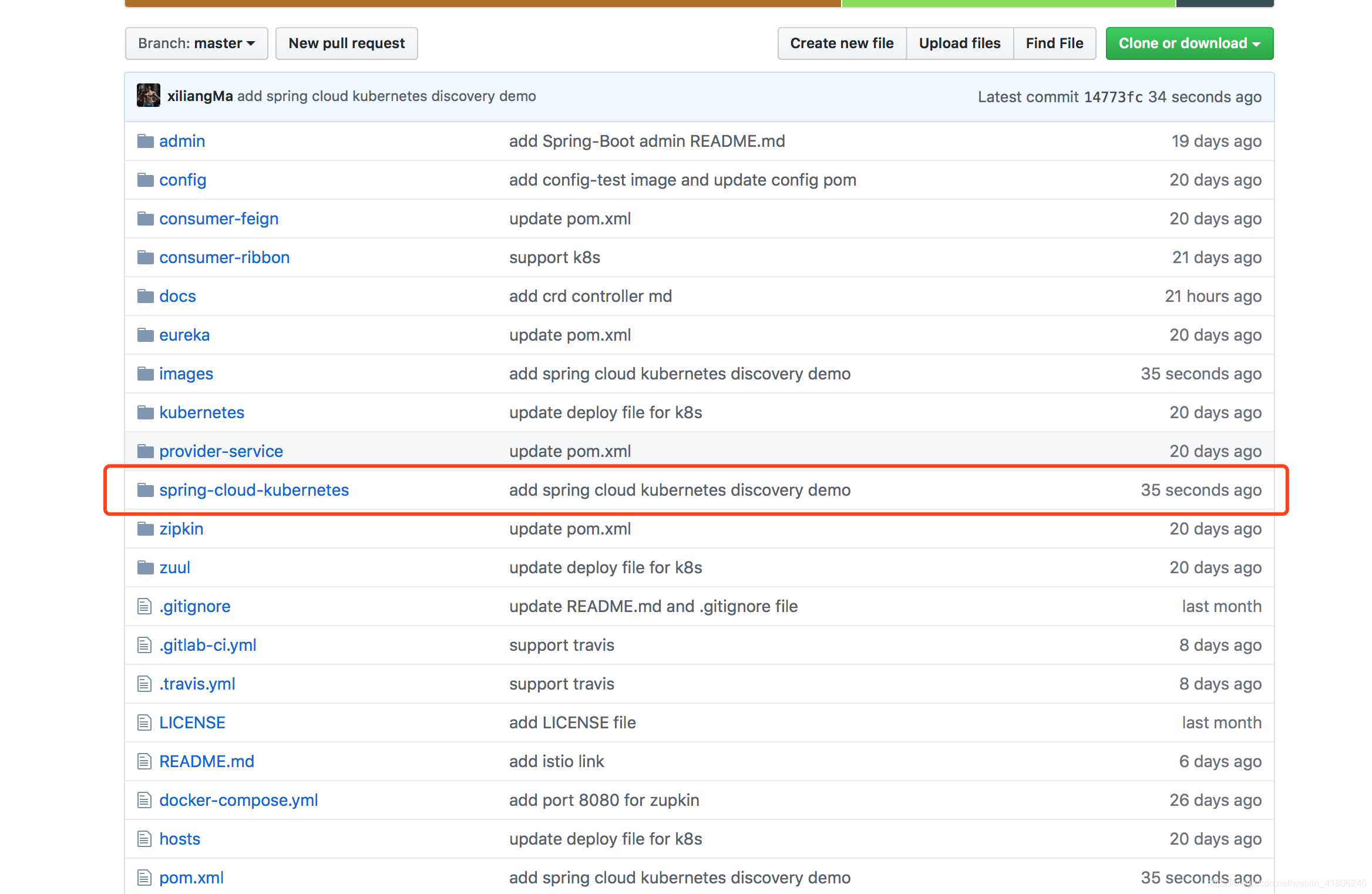Toggle branch selector master option
The height and width of the screenshot is (894, 1372).
(x=197, y=43)
